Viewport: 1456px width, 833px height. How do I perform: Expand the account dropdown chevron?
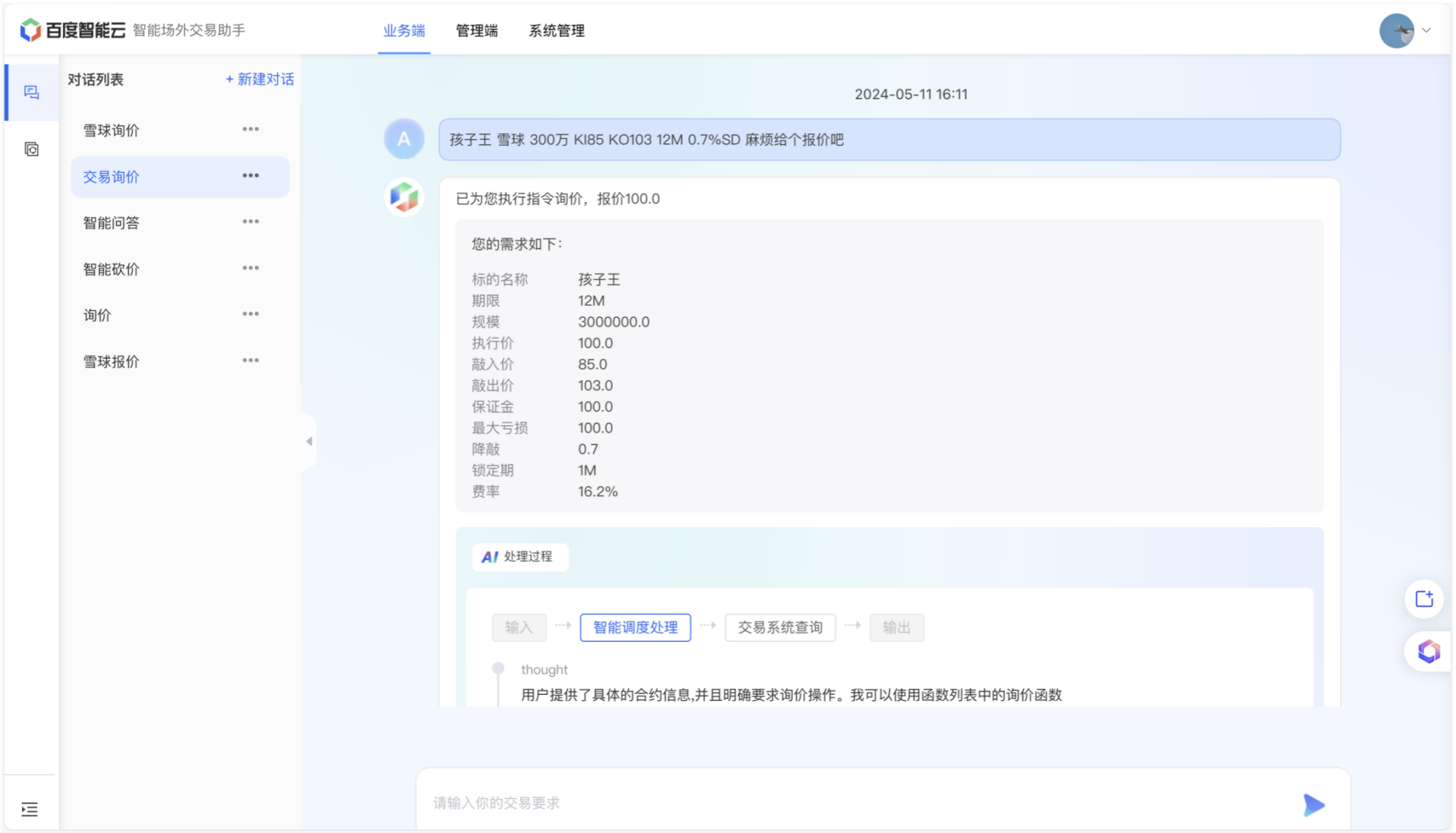pos(1426,31)
